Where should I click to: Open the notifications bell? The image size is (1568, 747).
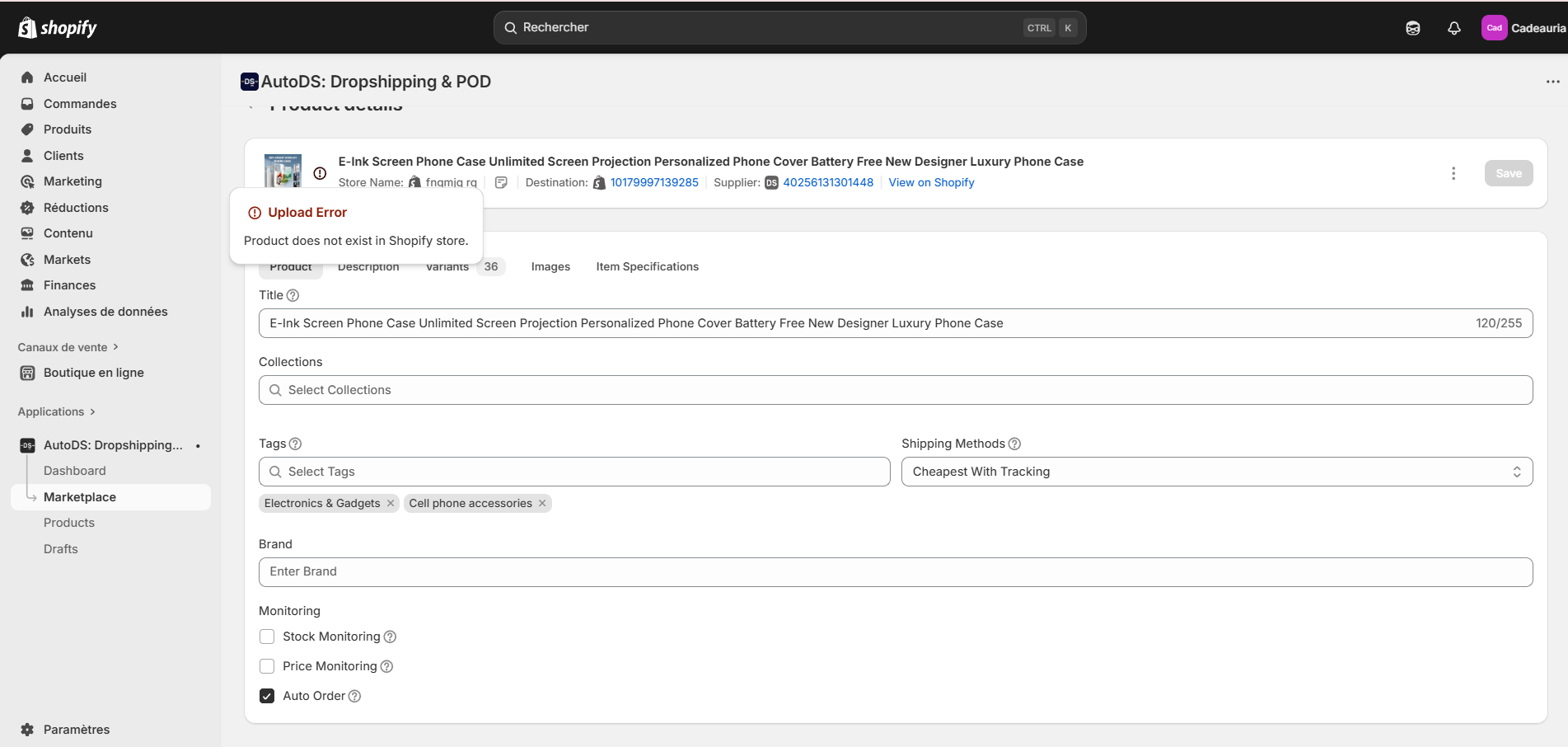coord(1453,28)
